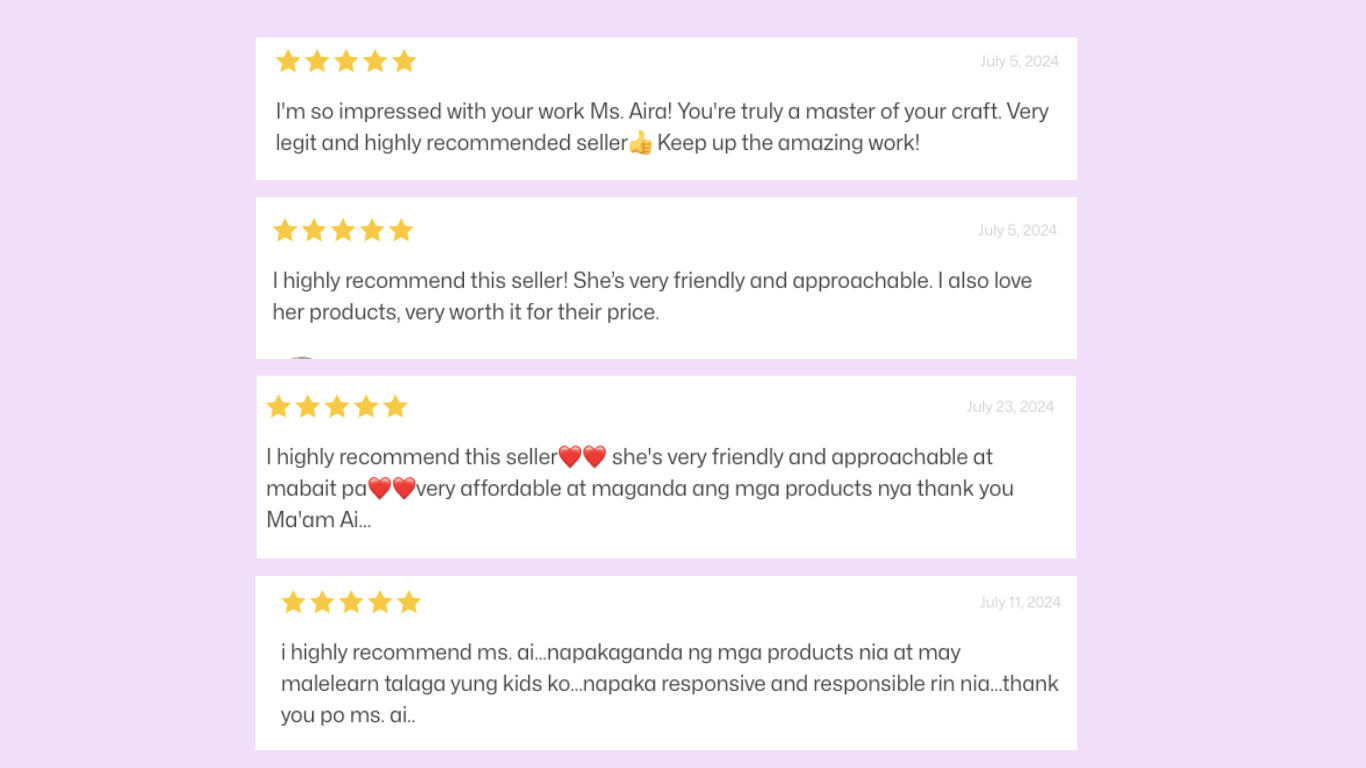The width and height of the screenshot is (1366, 768).
Task: Click July 5 date on 'worth it for their price' review
Action: [x=1017, y=231]
